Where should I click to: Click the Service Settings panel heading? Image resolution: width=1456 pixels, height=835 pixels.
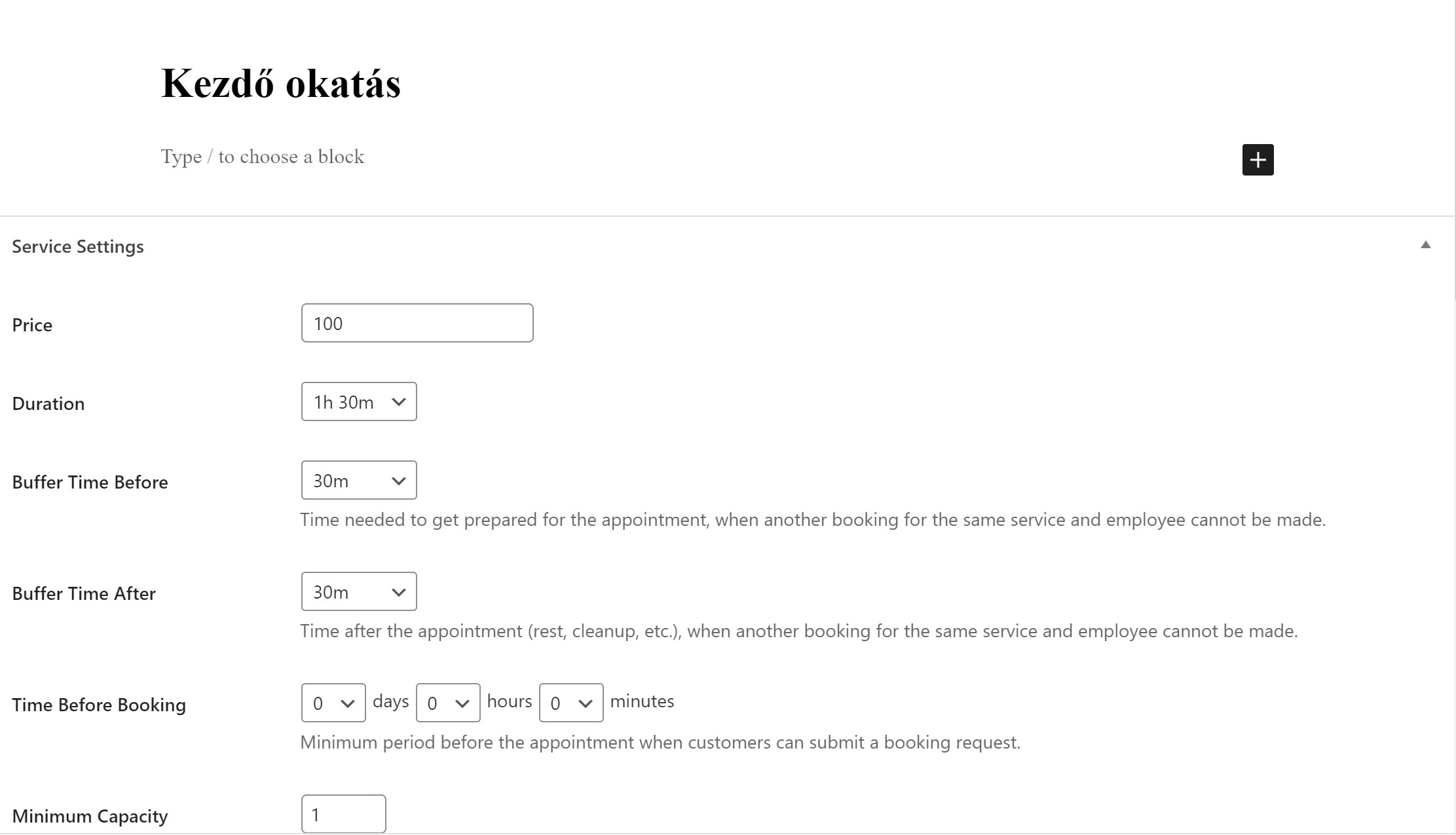pos(78,247)
